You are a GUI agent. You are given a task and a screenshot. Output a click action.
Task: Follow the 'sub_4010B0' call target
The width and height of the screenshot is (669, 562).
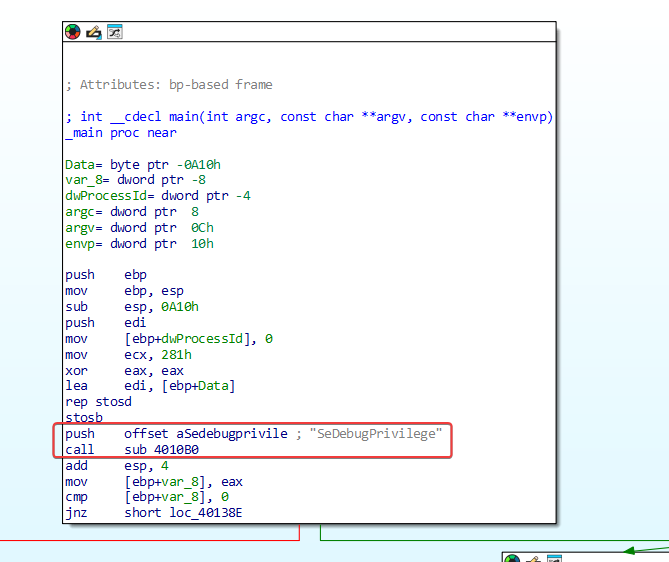click(x=161, y=450)
